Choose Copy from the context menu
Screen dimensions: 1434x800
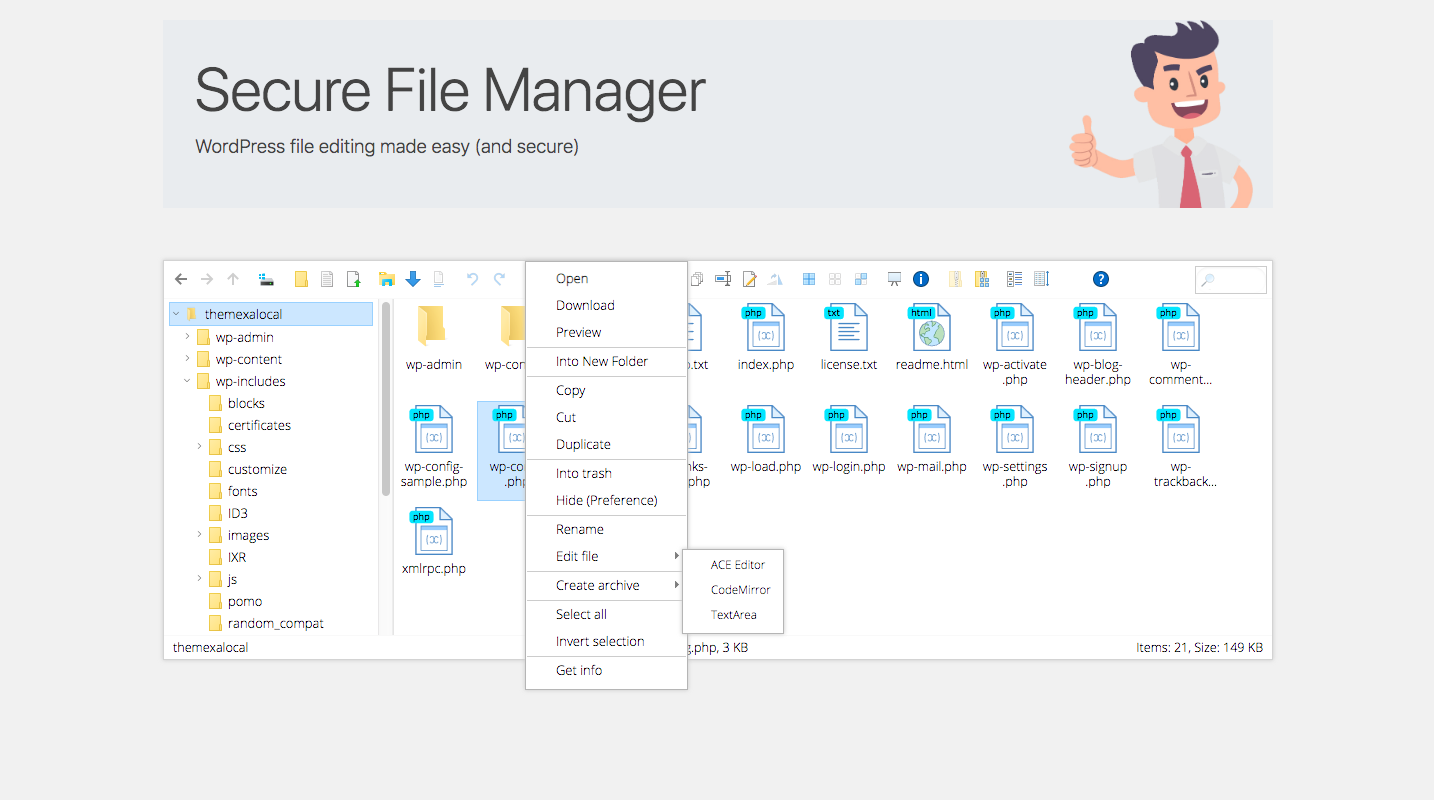pyautogui.click(x=606, y=390)
